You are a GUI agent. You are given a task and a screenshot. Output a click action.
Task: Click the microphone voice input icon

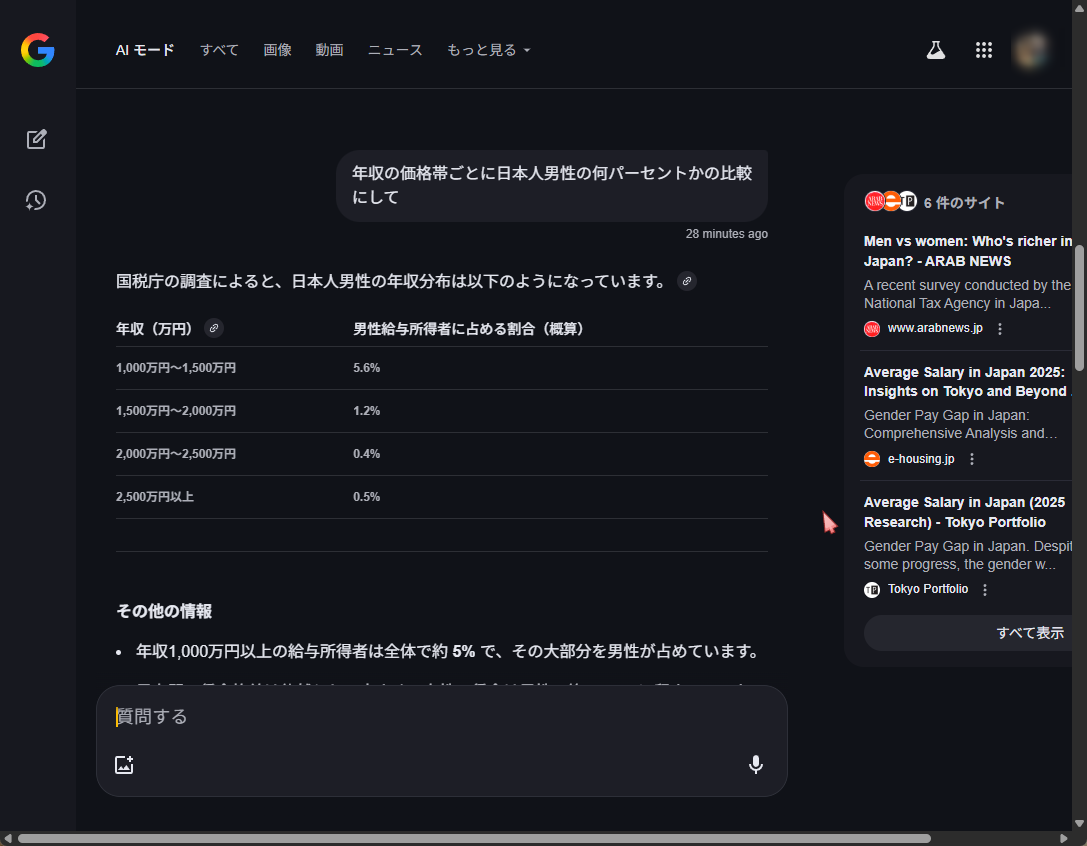click(756, 765)
